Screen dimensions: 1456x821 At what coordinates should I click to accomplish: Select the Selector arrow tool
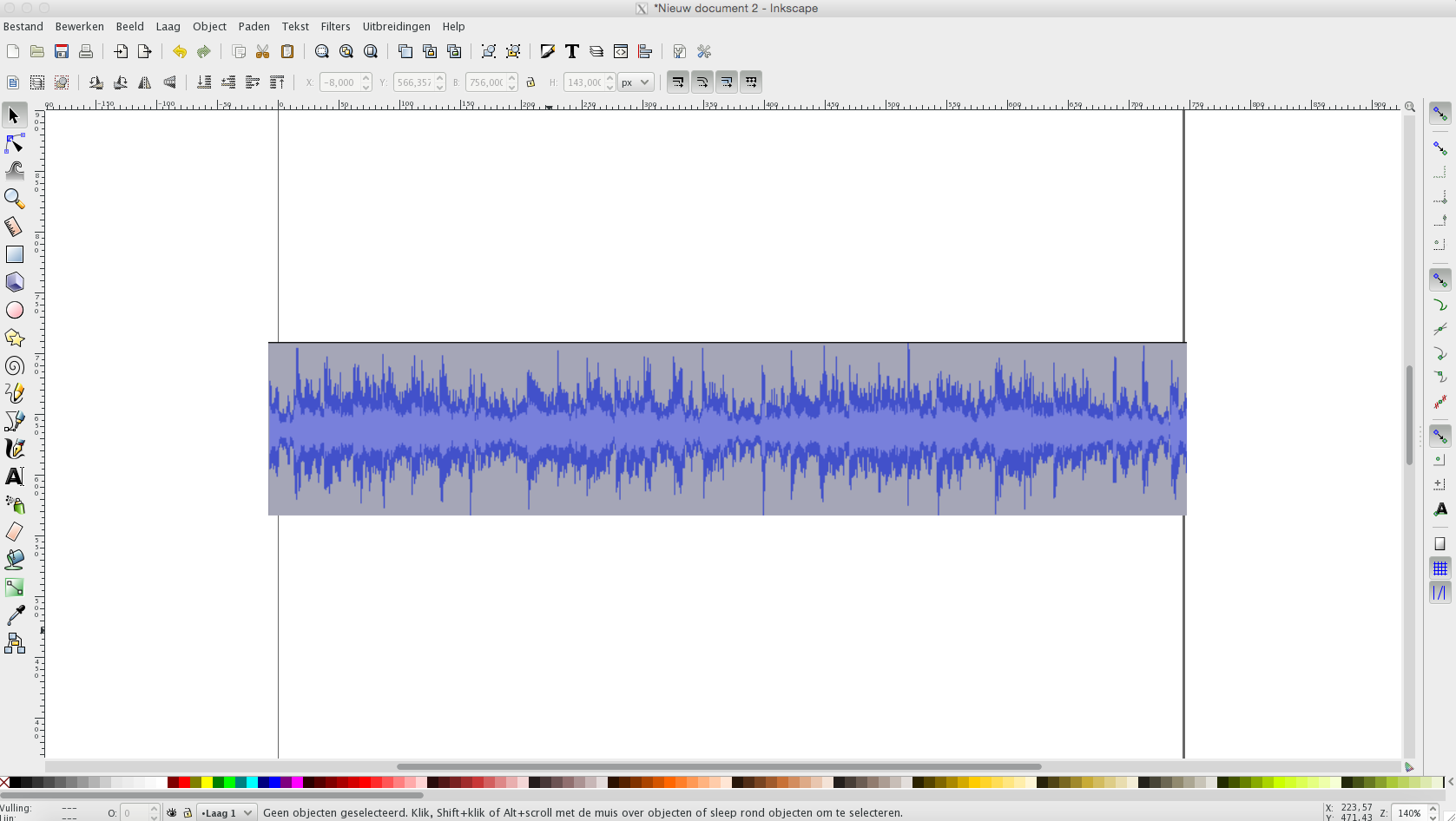(14, 115)
